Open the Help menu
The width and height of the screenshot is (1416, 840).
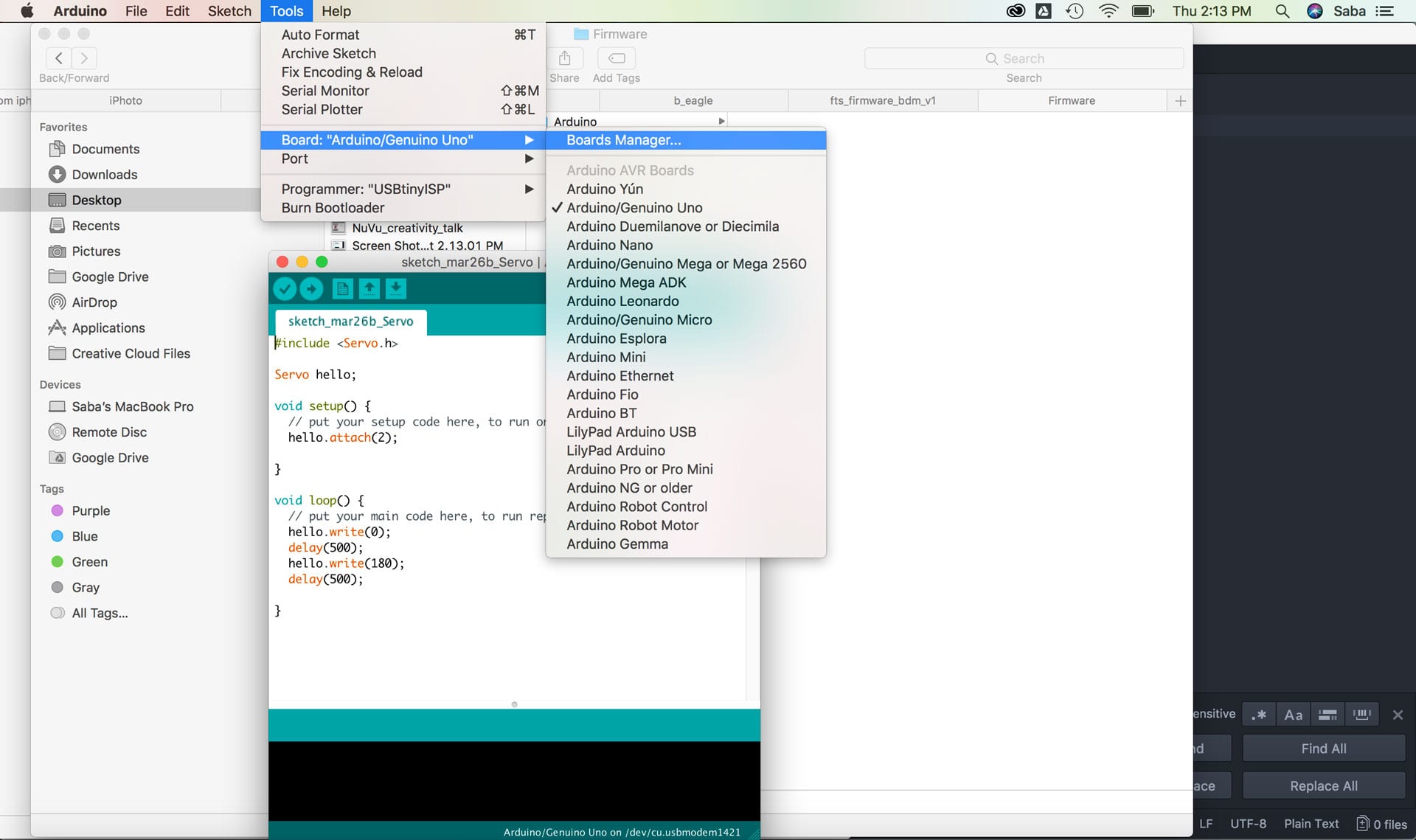(336, 11)
